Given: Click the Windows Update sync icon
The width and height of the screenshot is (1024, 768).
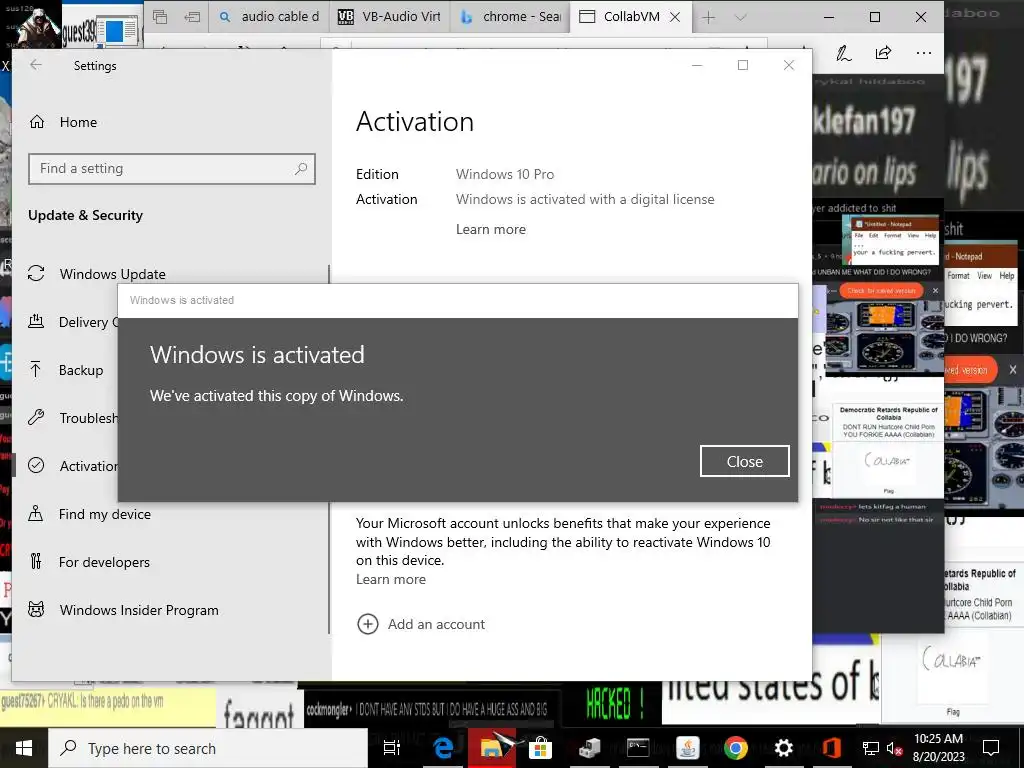Looking at the screenshot, I should click(x=37, y=274).
